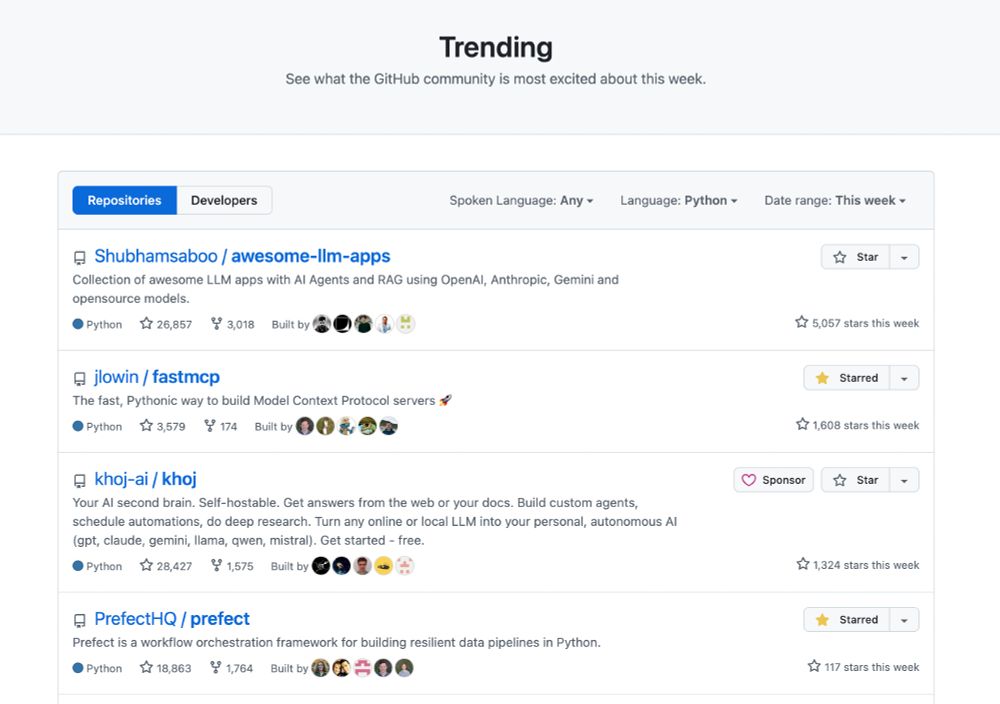
Task: Click the prefect workflow orchestration description
Action: (337, 642)
